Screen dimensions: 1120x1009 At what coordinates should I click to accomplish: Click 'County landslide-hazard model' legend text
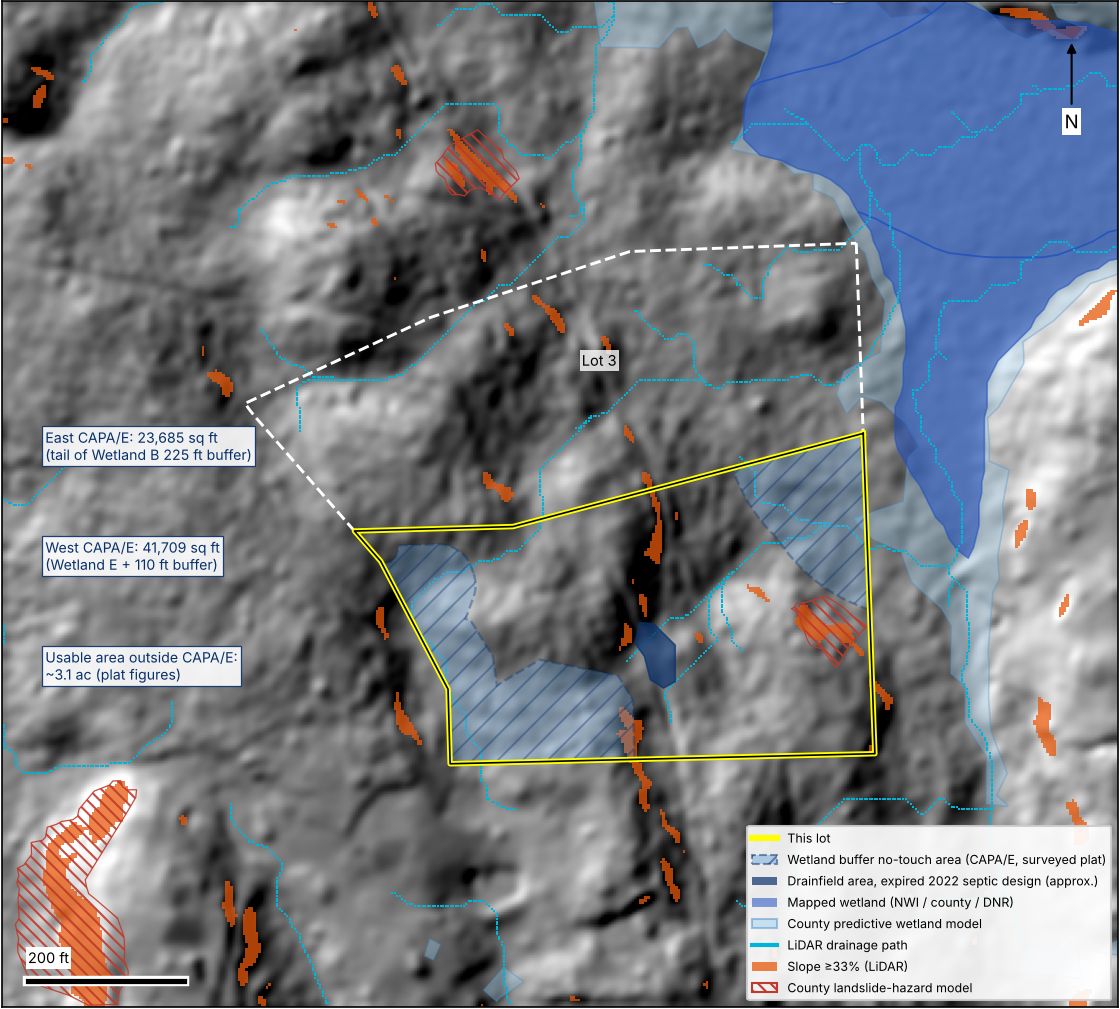pyautogui.click(x=879, y=988)
